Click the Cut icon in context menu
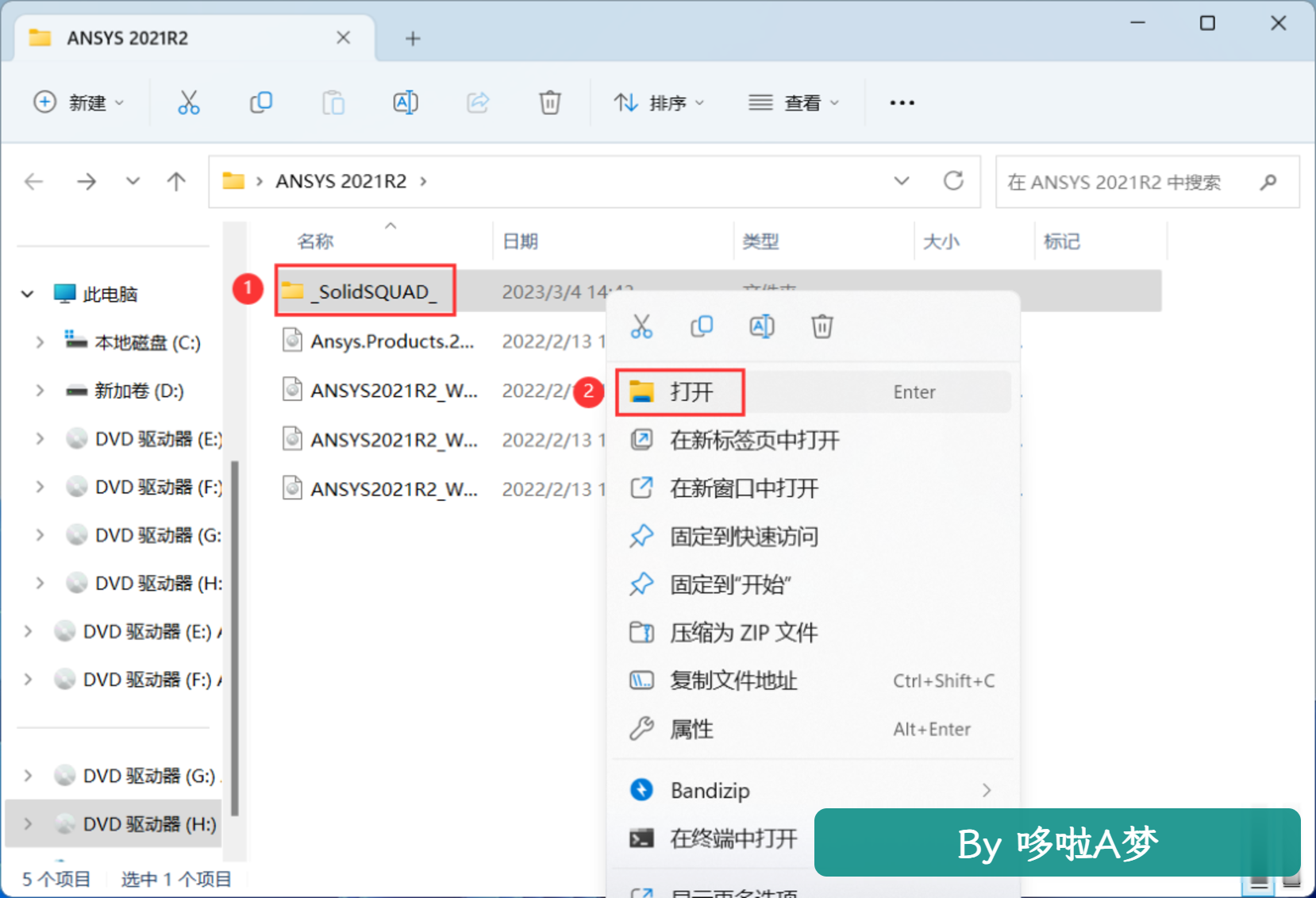 641,326
